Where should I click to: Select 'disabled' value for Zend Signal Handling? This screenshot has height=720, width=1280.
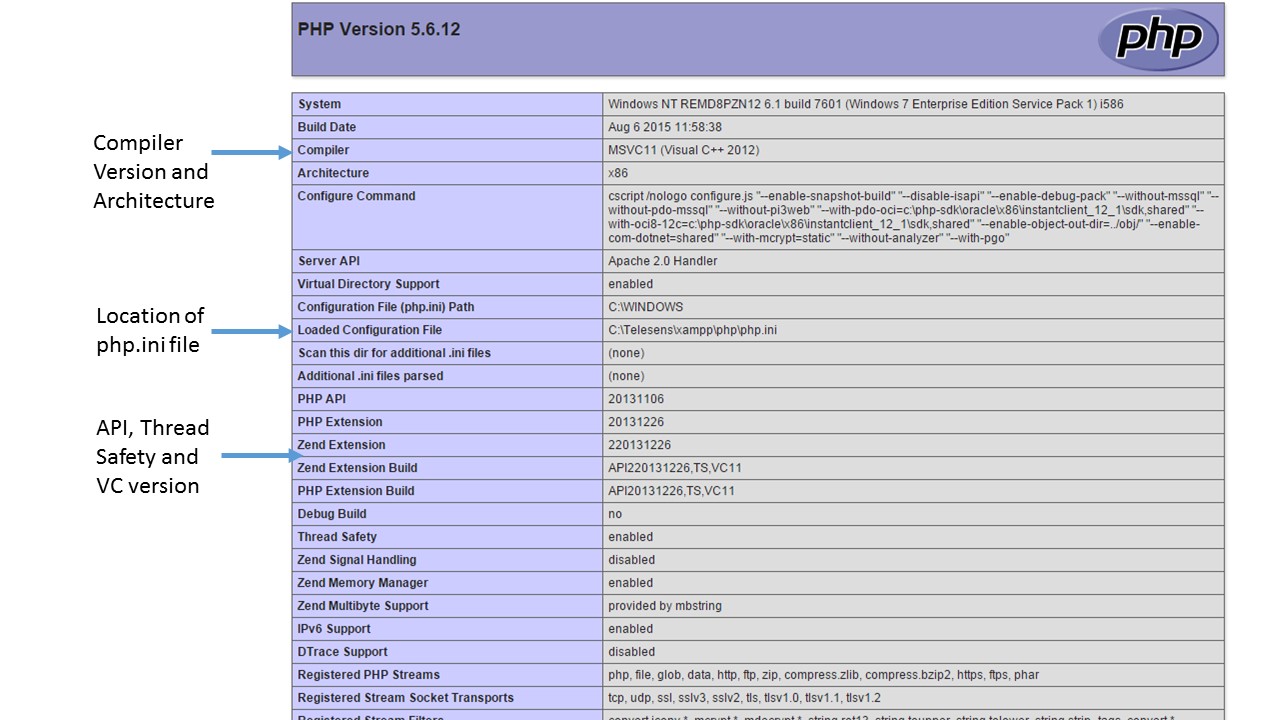coord(632,560)
